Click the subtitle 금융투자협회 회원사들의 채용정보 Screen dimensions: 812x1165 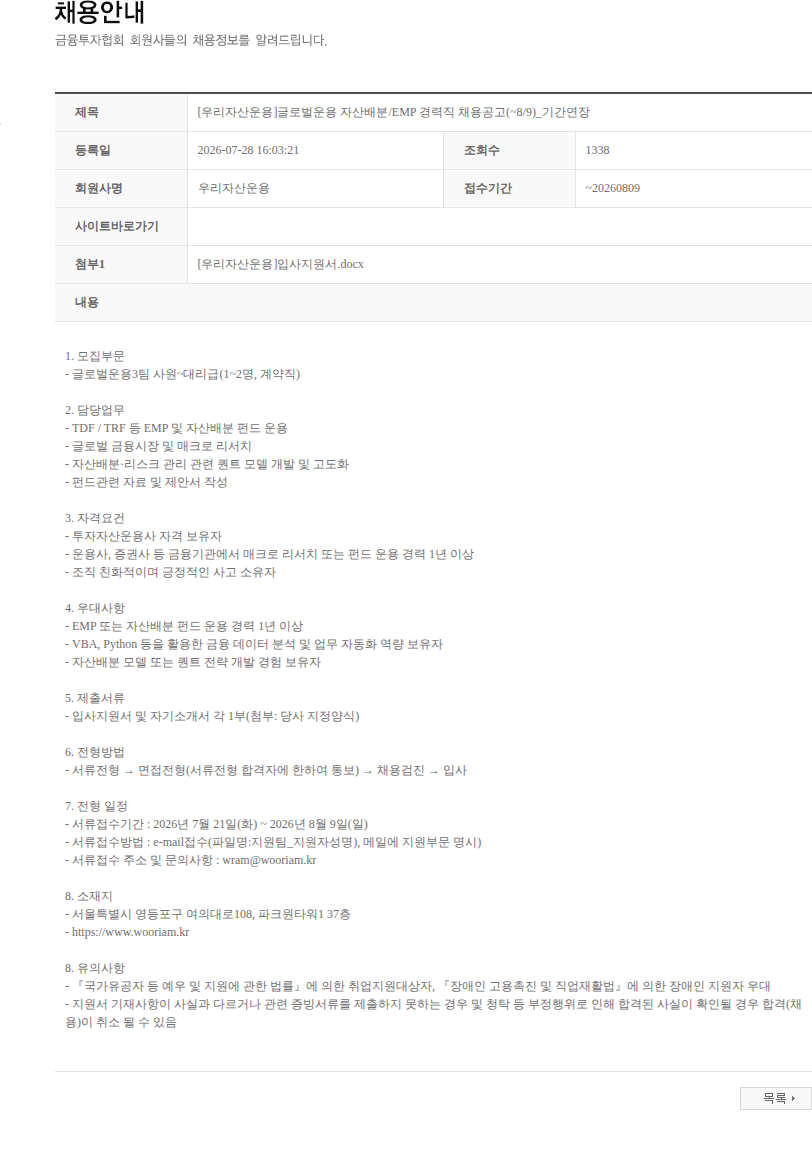point(191,40)
